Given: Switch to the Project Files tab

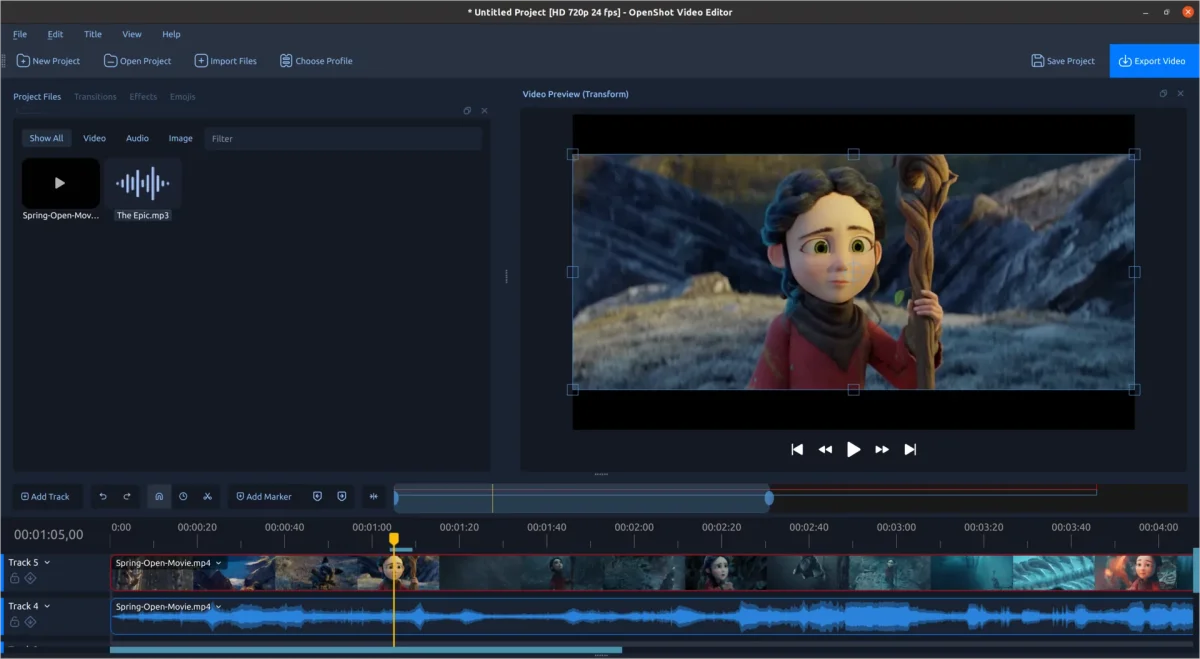Looking at the screenshot, I should 37,97.
